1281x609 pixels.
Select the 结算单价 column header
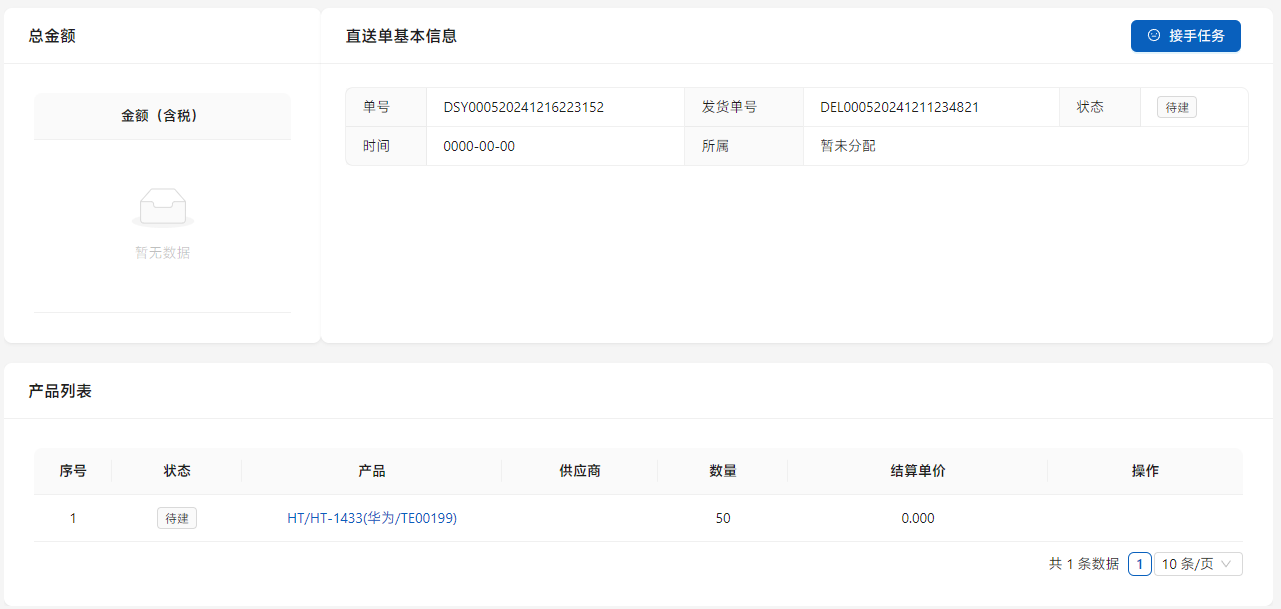pyautogui.click(x=917, y=471)
